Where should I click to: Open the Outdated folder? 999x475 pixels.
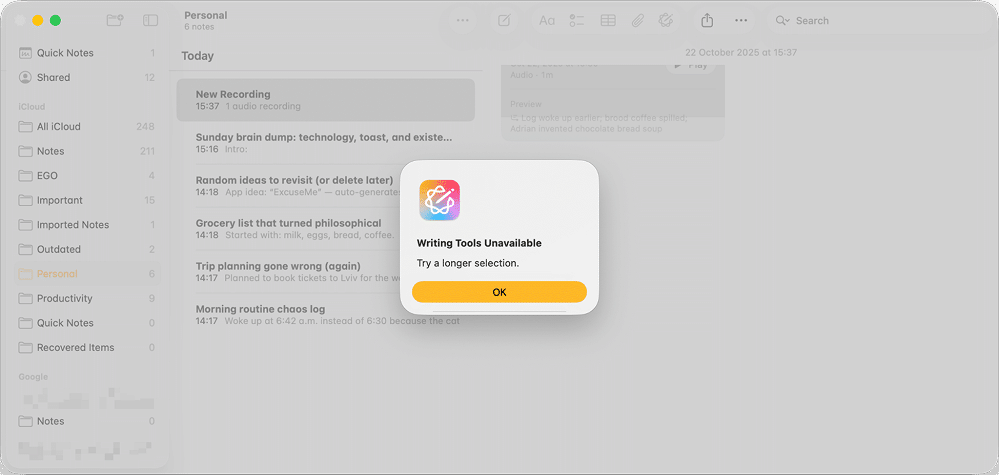point(87,249)
